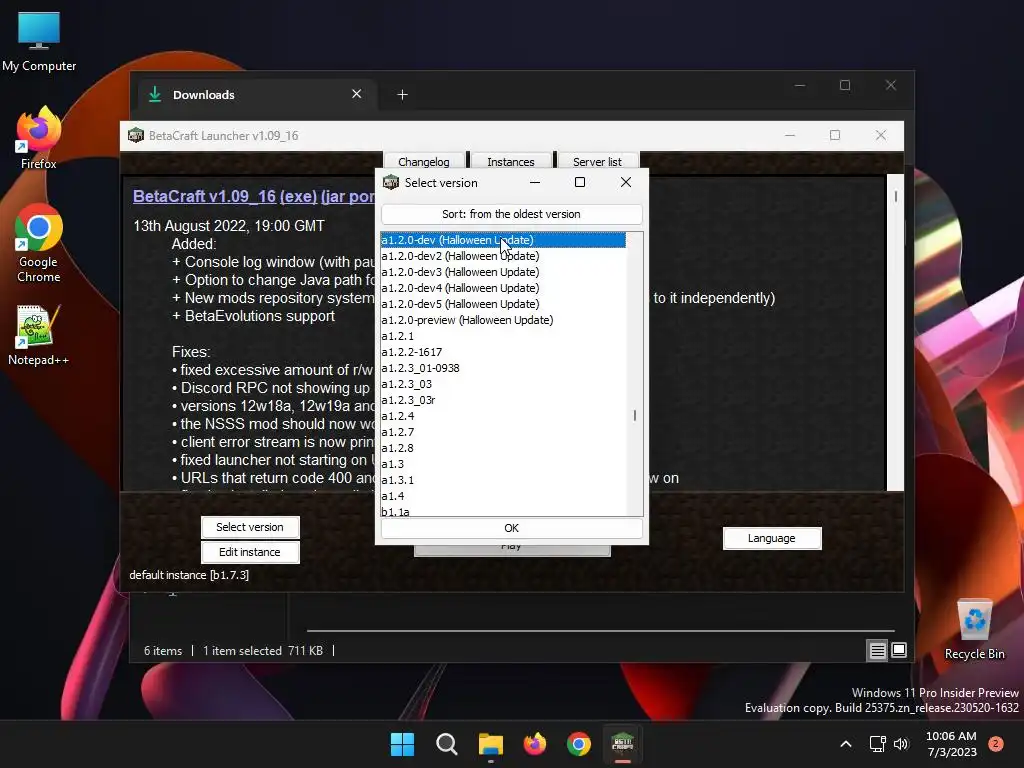The image size is (1024, 768).
Task: Open the Changelog tab
Action: pyautogui.click(x=424, y=161)
